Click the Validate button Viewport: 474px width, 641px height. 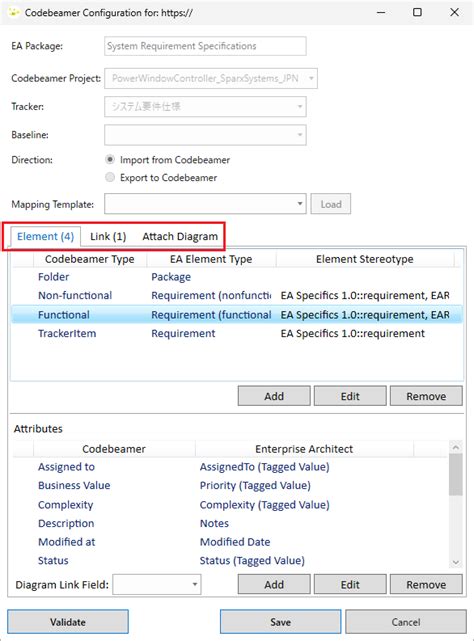tap(68, 622)
